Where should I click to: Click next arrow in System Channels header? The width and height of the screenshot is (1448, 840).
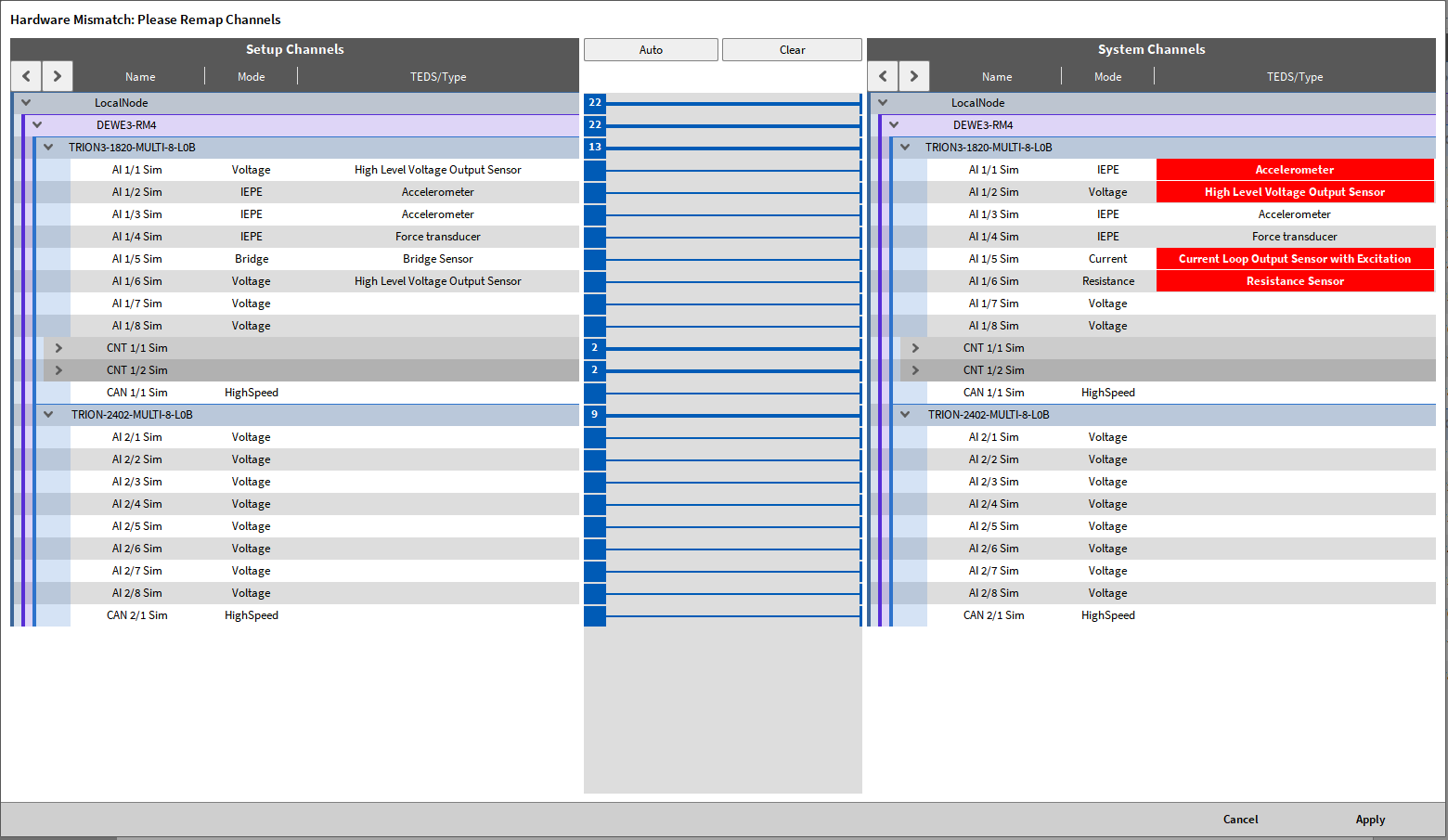[914, 76]
